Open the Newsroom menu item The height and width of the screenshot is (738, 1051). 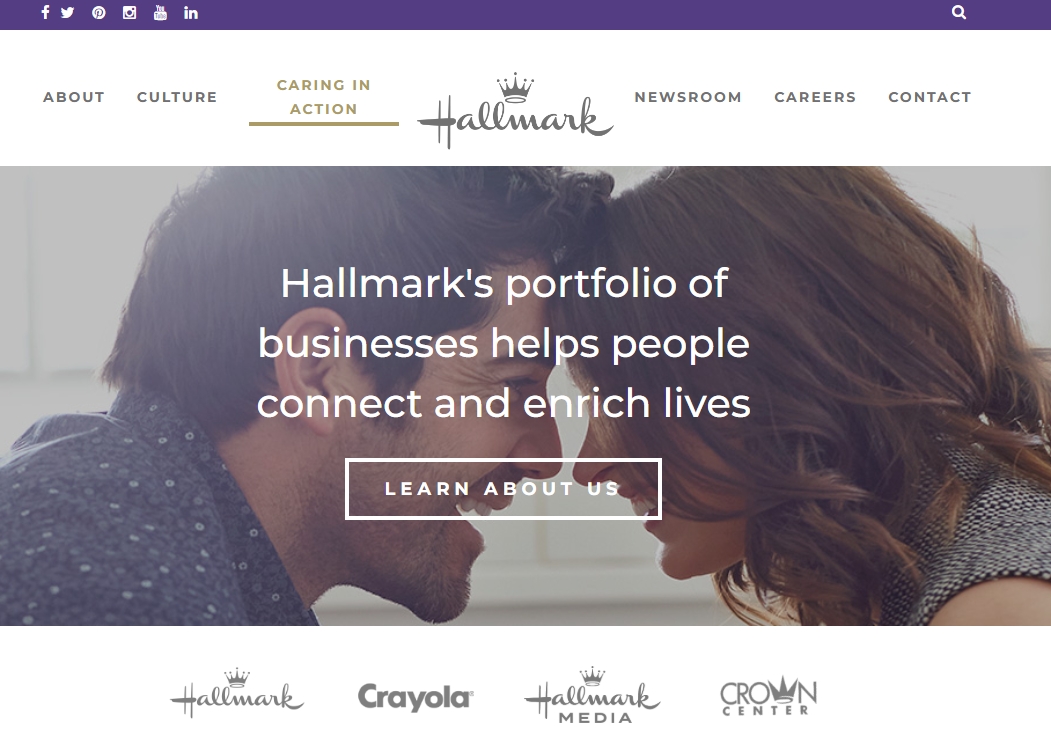[688, 97]
